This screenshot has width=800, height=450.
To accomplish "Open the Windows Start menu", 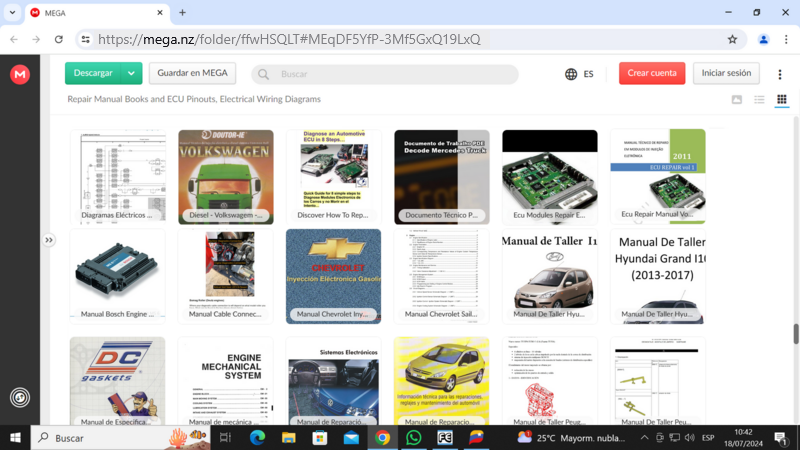I will (x=15, y=438).
